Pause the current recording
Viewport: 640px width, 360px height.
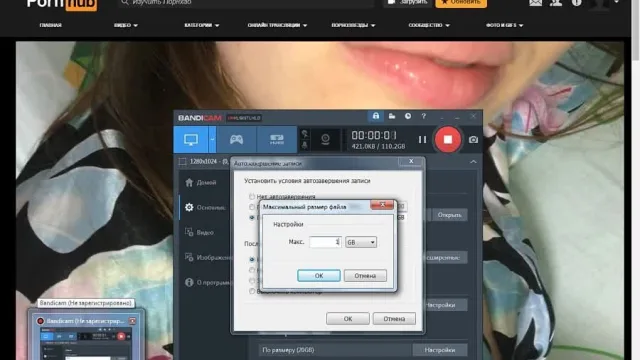click(x=422, y=140)
